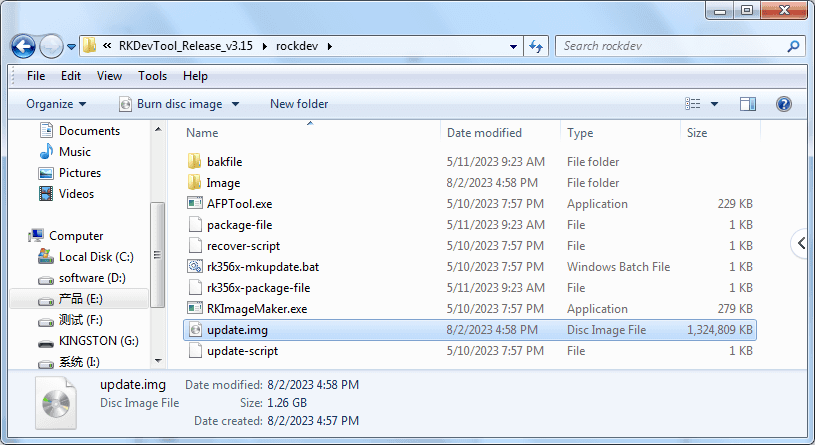
Task: Click the New folder button
Action: 299,104
